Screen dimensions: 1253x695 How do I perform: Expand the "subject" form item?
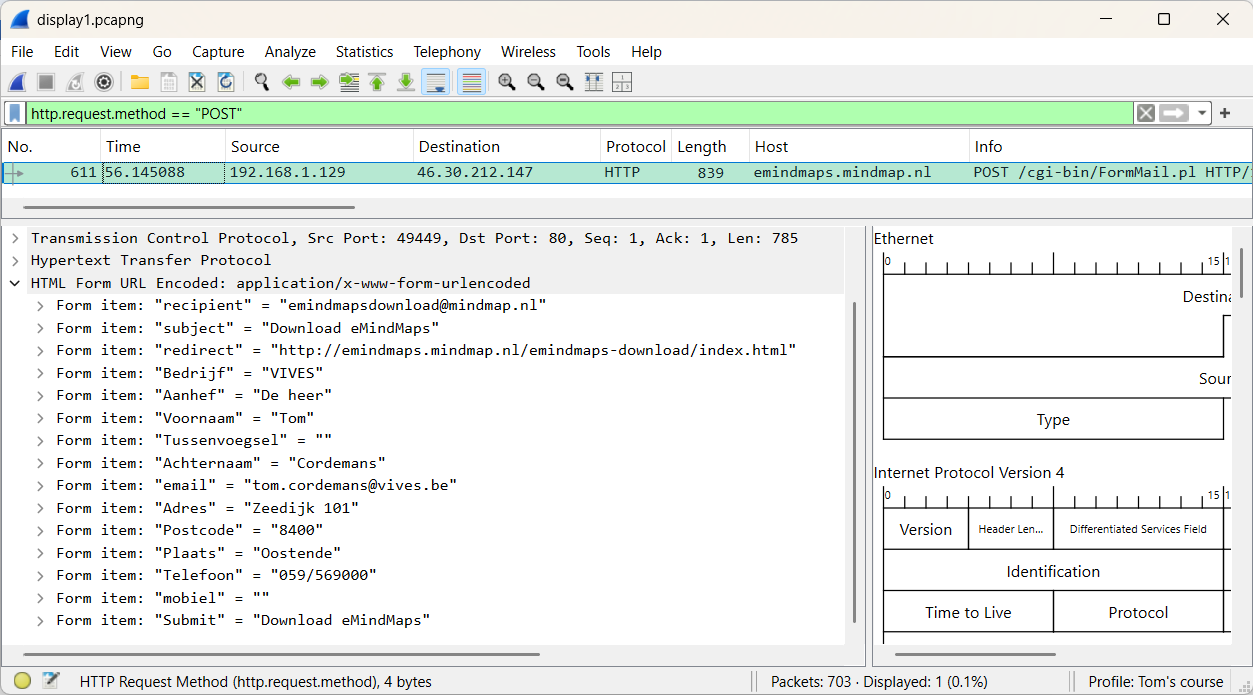click(x=40, y=328)
